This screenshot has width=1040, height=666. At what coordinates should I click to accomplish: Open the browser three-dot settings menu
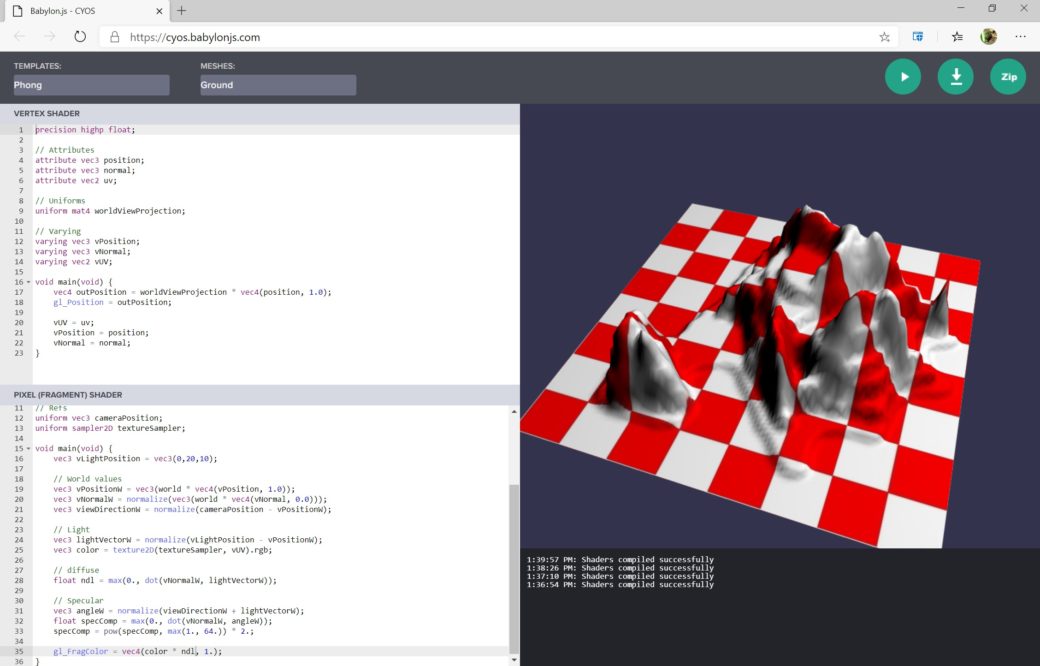(x=1022, y=35)
